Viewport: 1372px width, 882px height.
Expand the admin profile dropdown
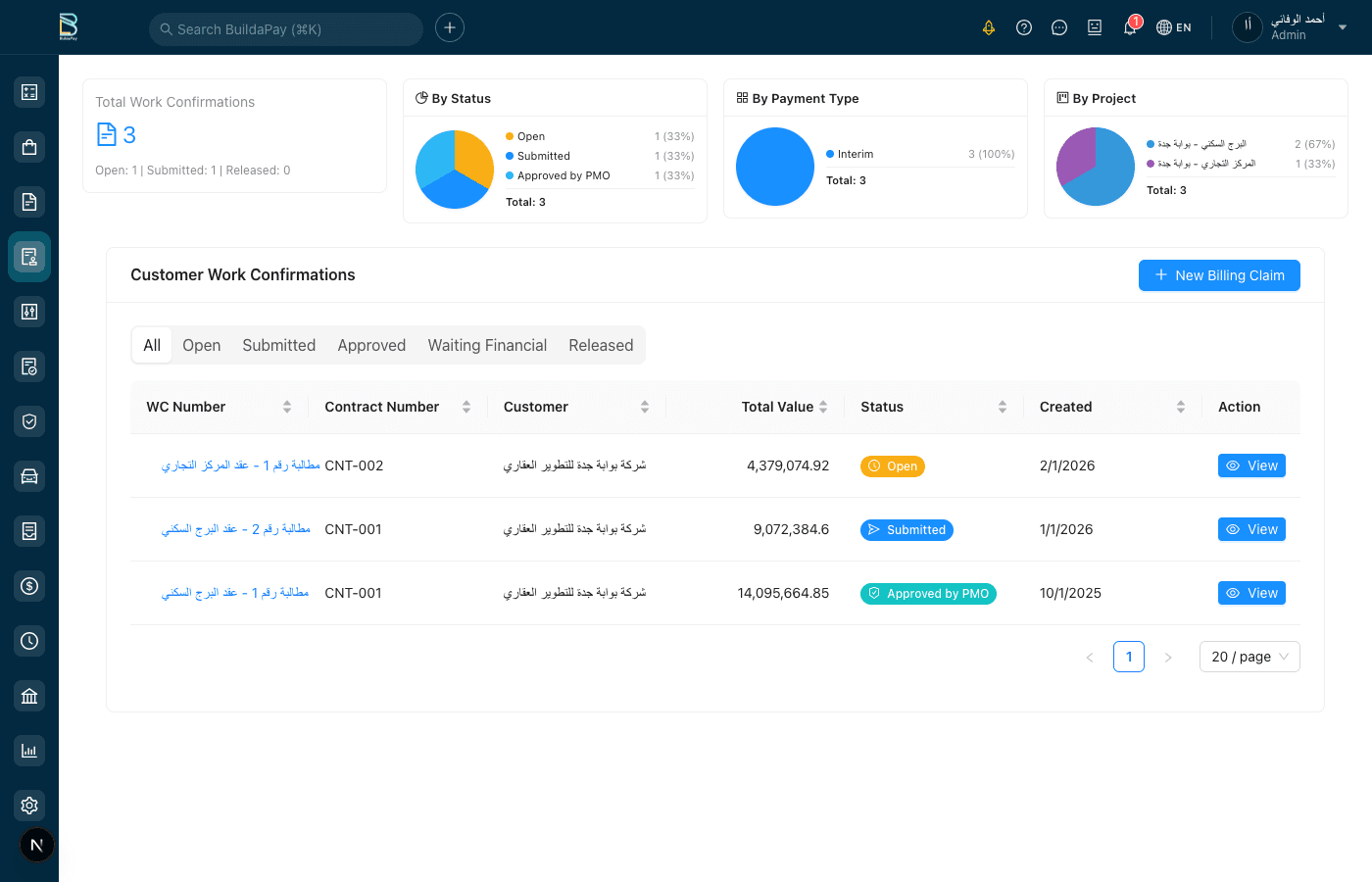pyautogui.click(x=1343, y=27)
